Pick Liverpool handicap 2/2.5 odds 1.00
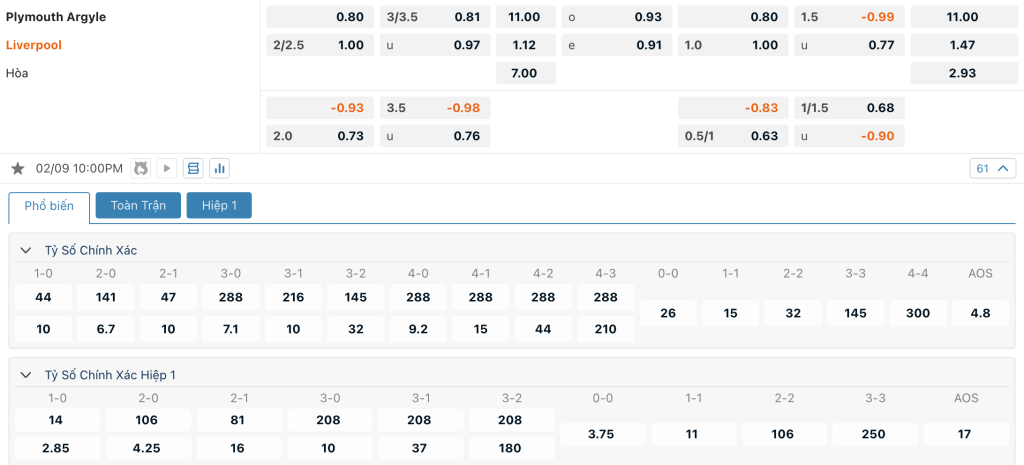1024x465 pixels. click(320, 45)
